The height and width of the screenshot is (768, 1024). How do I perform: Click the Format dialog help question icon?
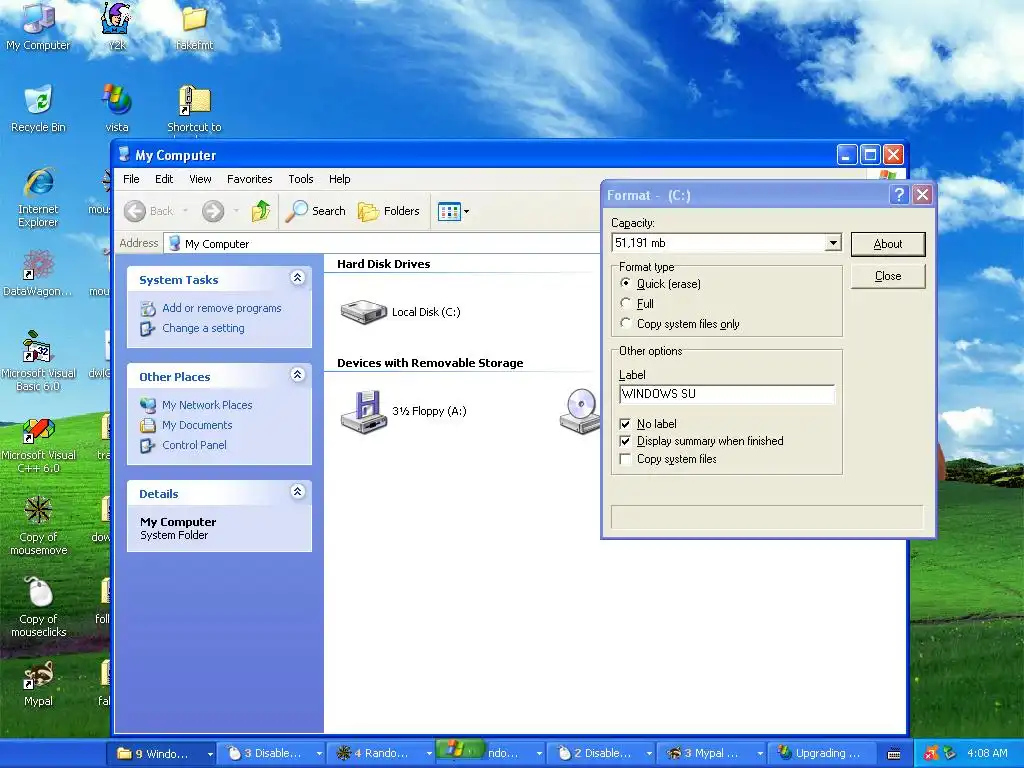(899, 195)
